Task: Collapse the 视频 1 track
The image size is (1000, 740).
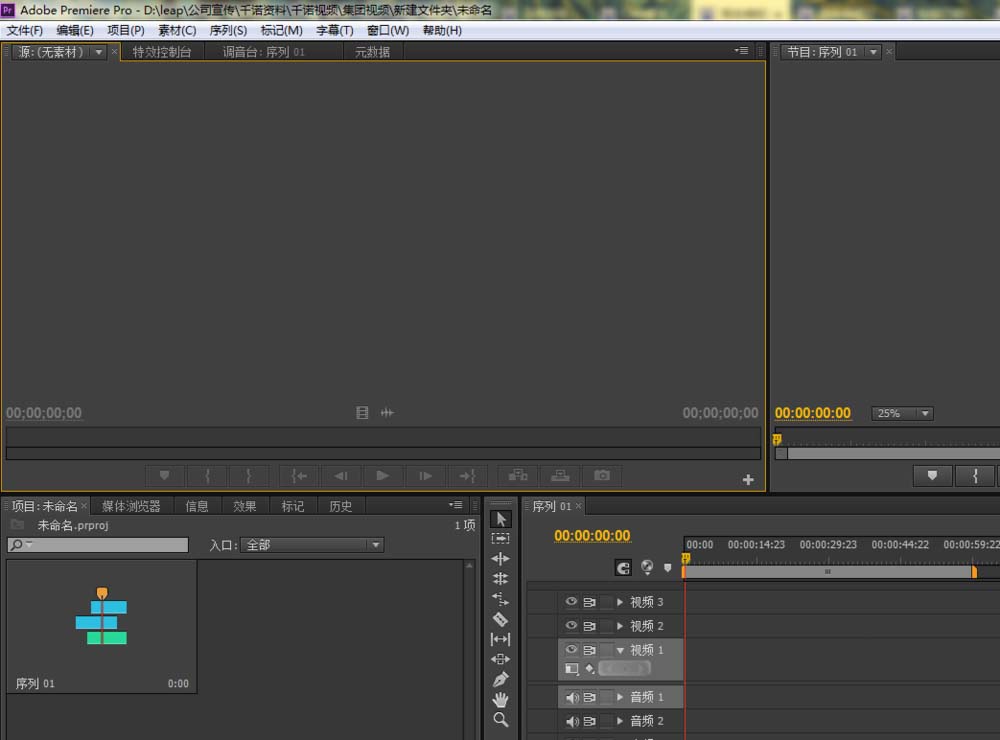Action: (620, 650)
